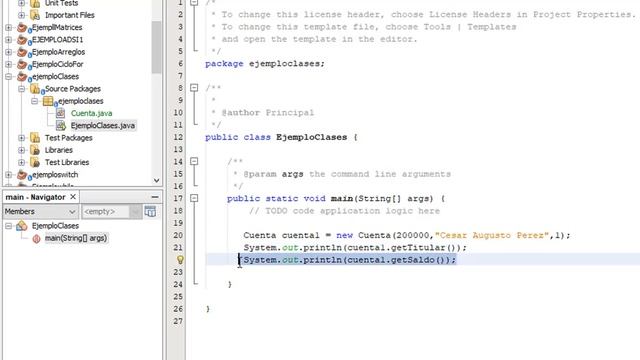Collapse EjemploClases node in Navigator
Screen dimensions: 640x360
click(9, 226)
